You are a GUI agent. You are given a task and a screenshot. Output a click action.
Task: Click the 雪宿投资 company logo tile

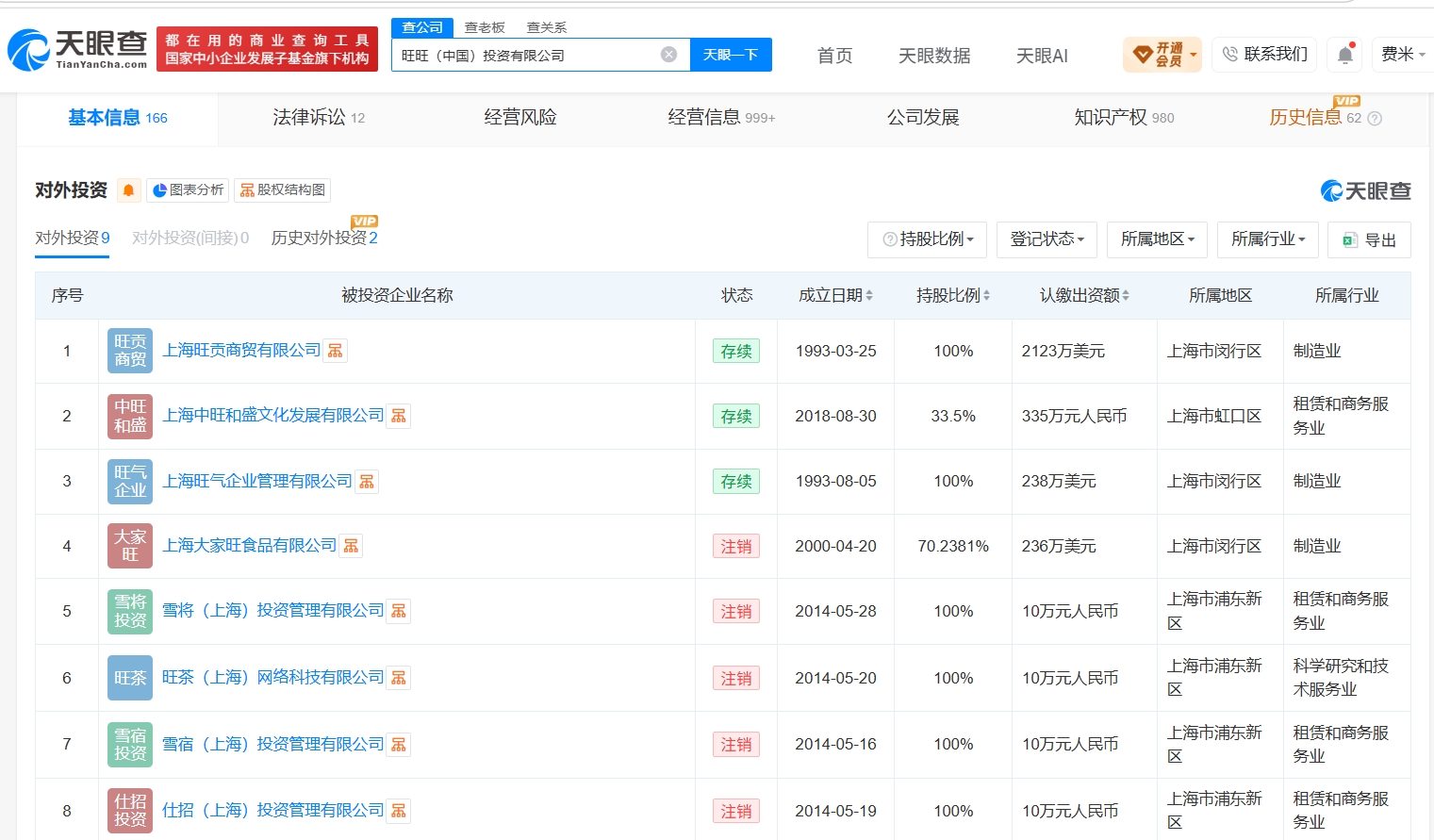pyautogui.click(x=130, y=745)
